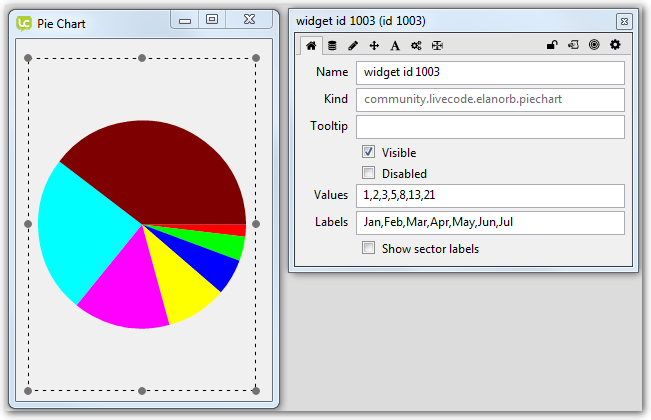The width and height of the screenshot is (651, 420).
Task: Click the Tooltip input field
Action: [x=490, y=127]
